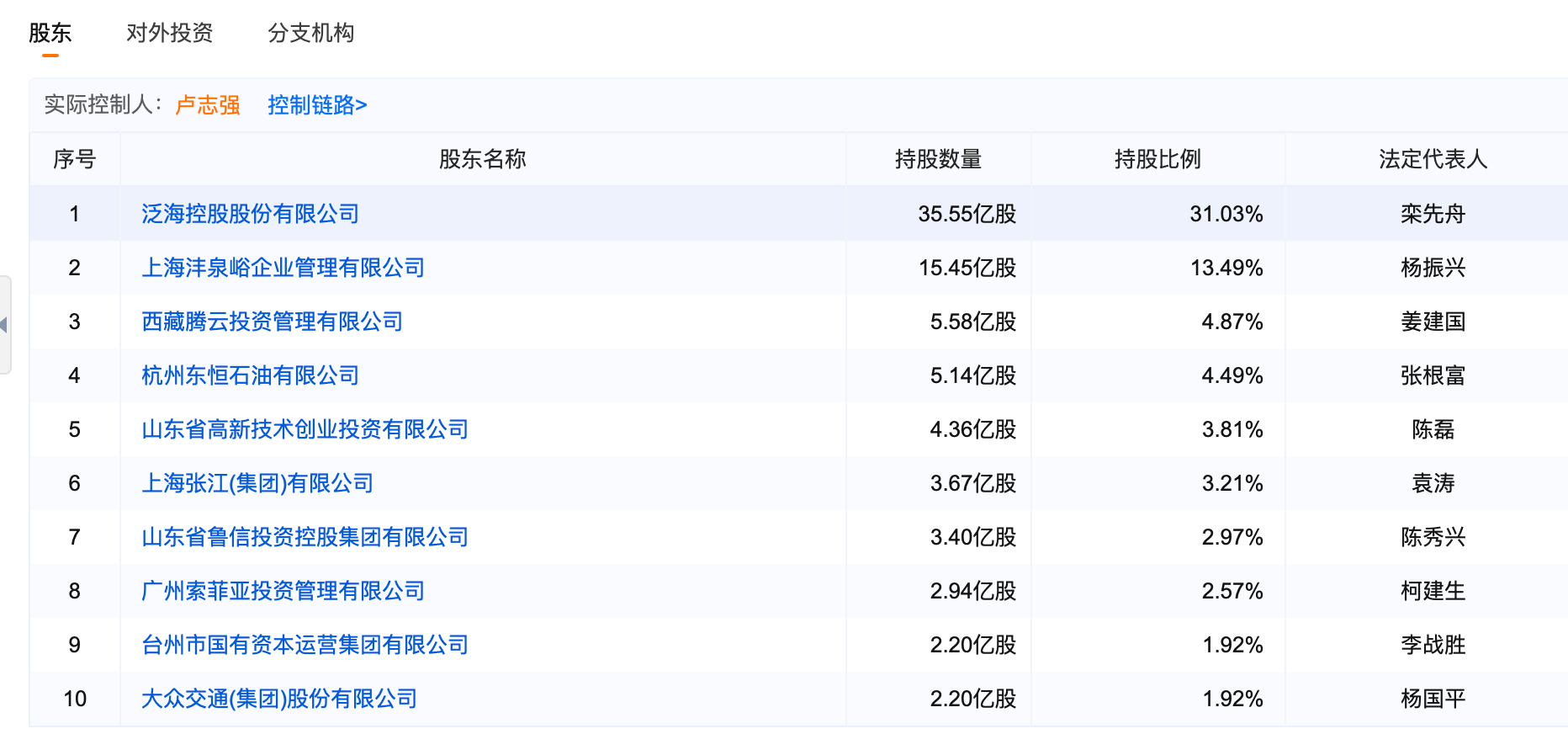Viewport: 1568px width, 734px height.
Task: Click the 5.14亿股 holding amount
Action: pos(973,375)
